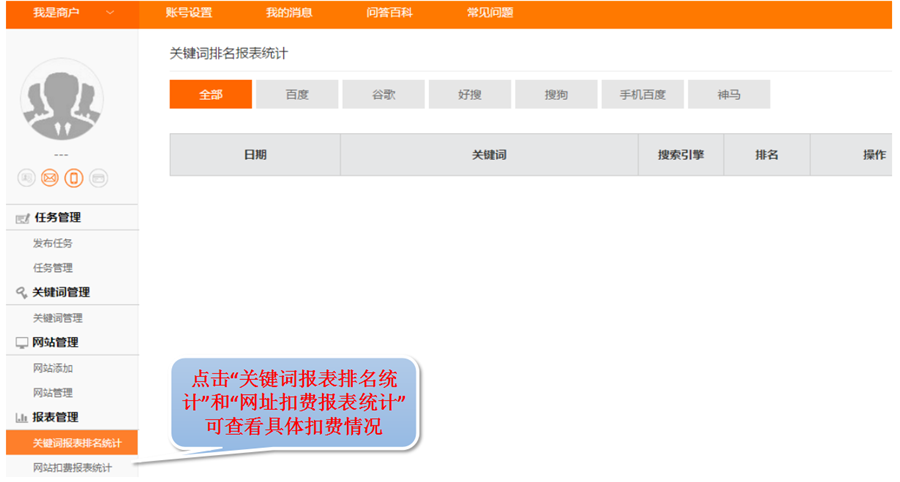Image resolution: width=900 pixels, height=482 pixels.
Task: Click the orange mobile phone icon
Action: click(74, 178)
